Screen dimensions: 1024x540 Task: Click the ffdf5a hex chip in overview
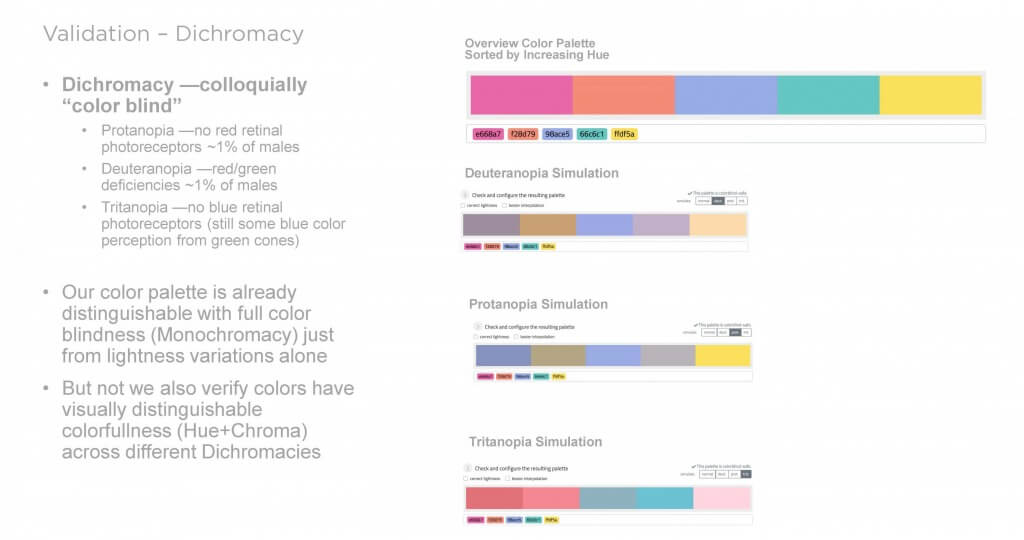point(625,133)
